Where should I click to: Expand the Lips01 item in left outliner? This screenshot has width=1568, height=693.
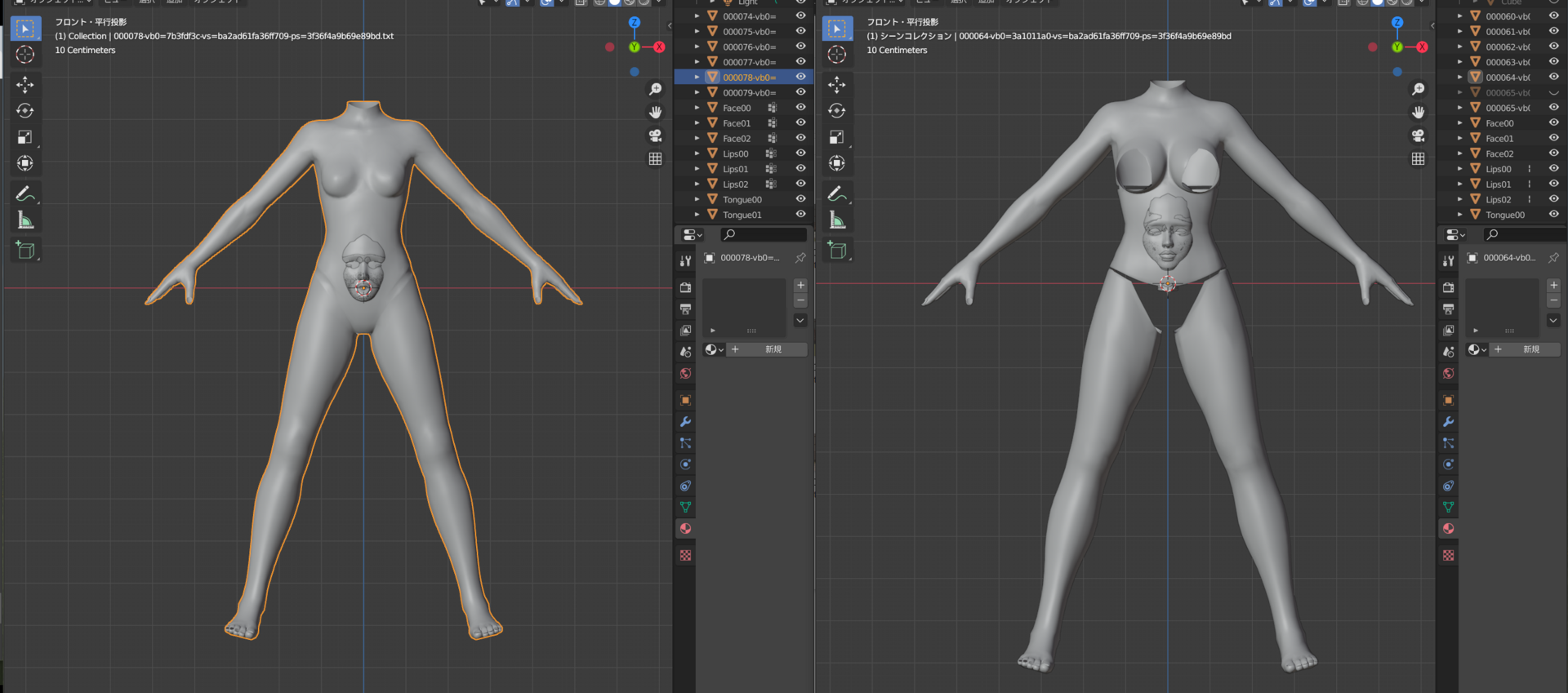(x=697, y=169)
